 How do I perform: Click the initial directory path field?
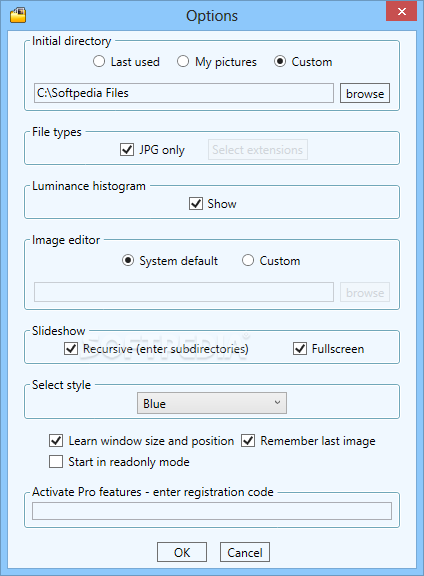click(184, 93)
